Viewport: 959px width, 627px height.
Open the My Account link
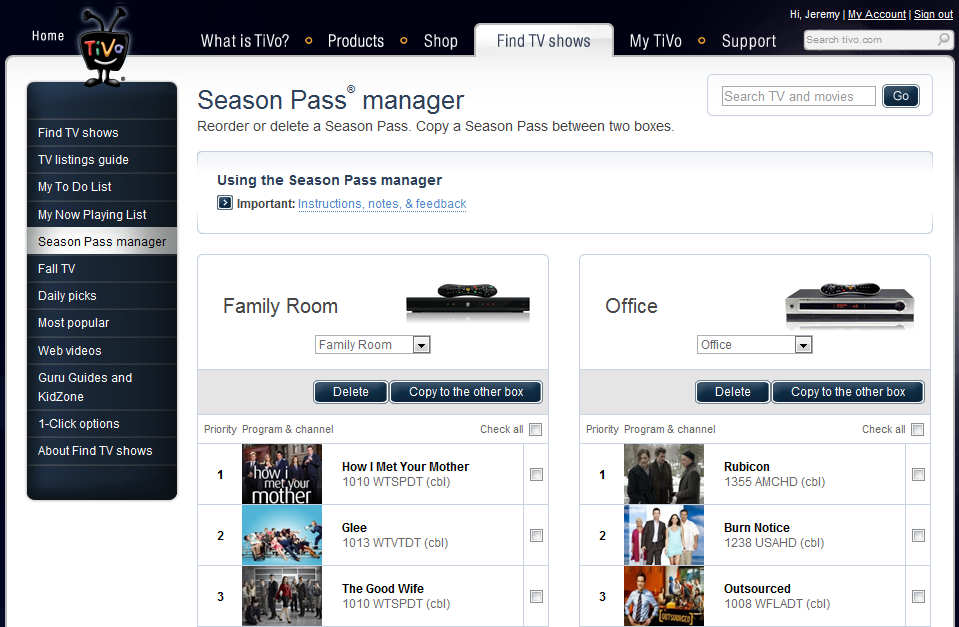(x=876, y=14)
